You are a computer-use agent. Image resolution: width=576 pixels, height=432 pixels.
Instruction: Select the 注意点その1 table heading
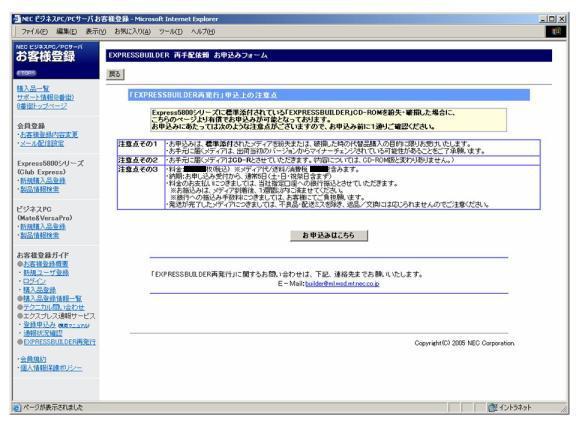(x=138, y=144)
